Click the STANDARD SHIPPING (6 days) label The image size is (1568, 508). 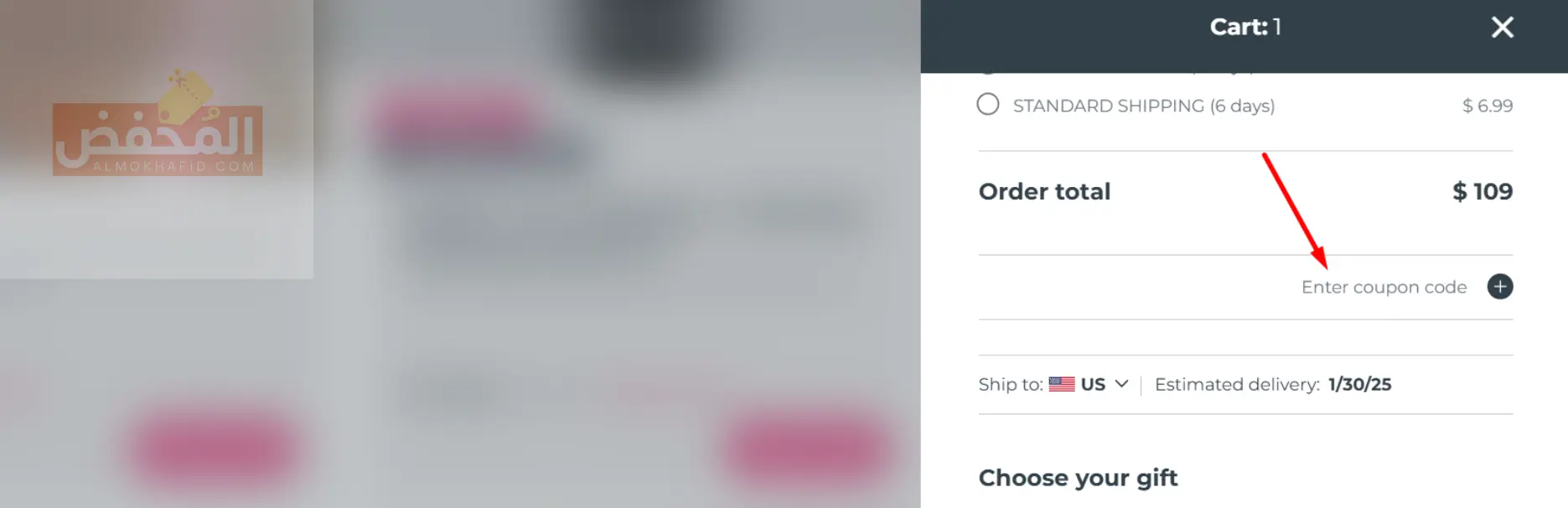point(1143,106)
